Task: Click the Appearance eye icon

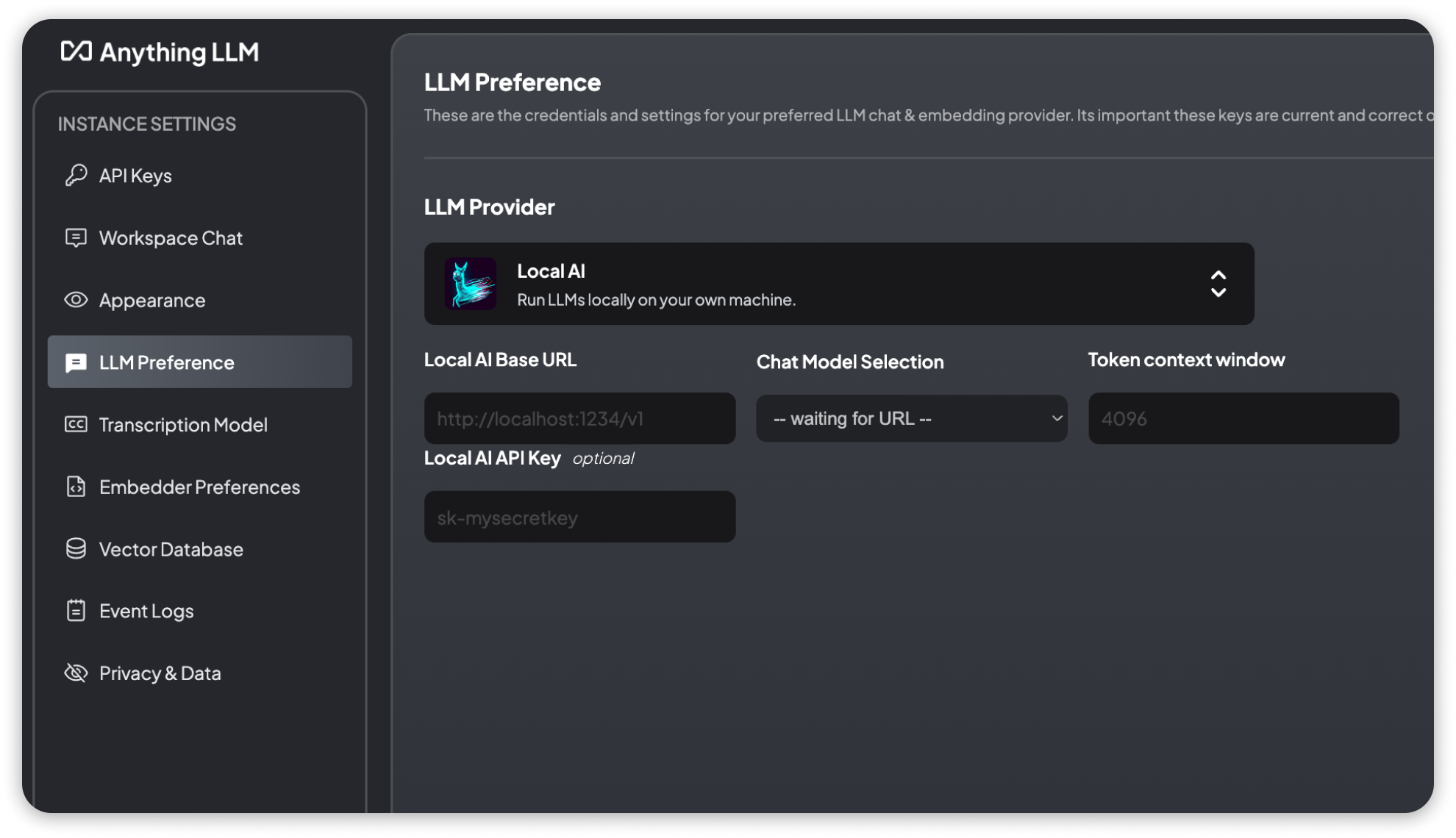Action: [x=76, y=300]
